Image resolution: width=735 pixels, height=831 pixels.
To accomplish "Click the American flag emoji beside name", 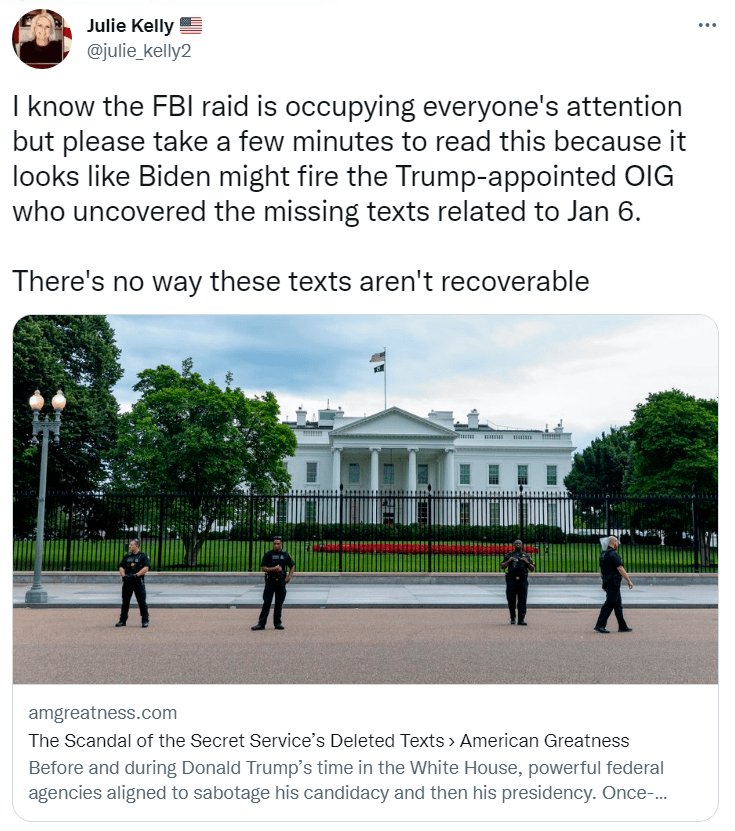I will [191, 25].
